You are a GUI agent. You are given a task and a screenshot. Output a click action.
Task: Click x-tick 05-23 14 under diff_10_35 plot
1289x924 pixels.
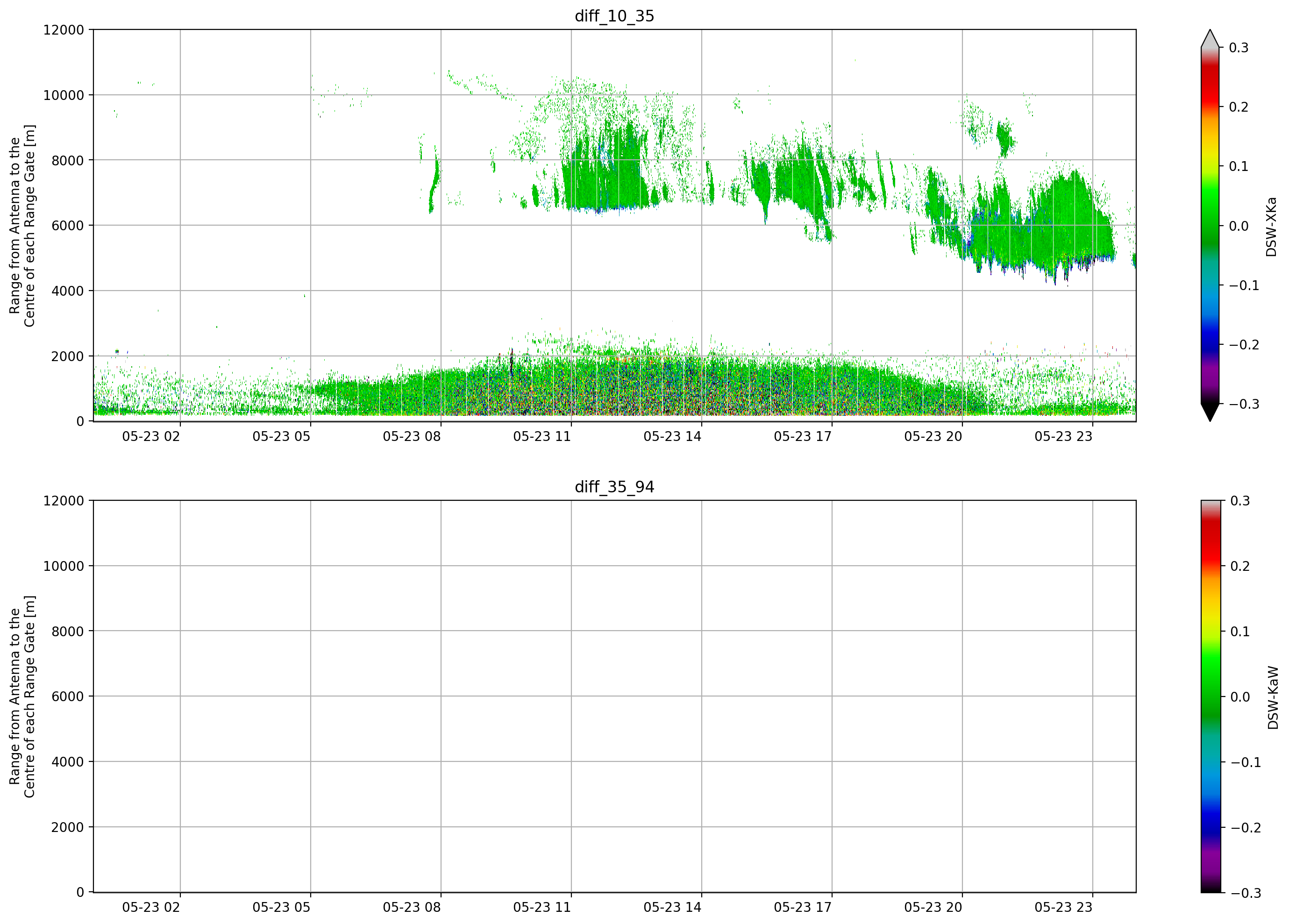click(672, 436)
